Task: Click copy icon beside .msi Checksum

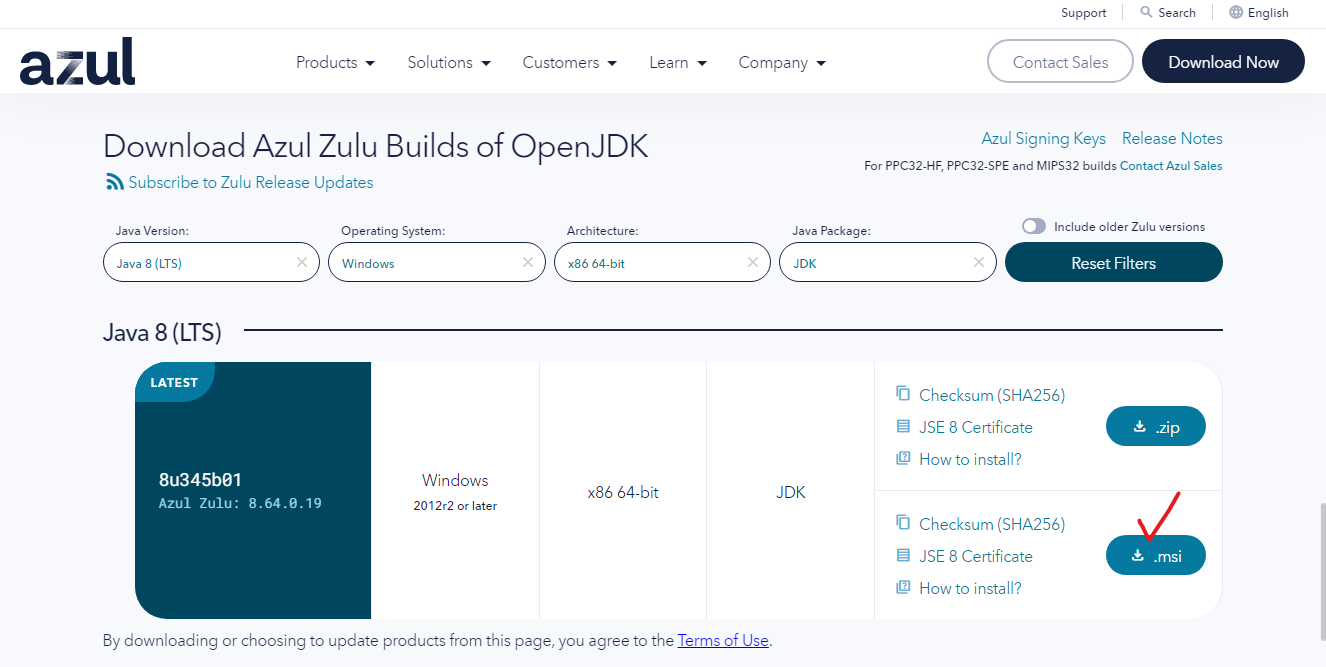Action: 903,523
